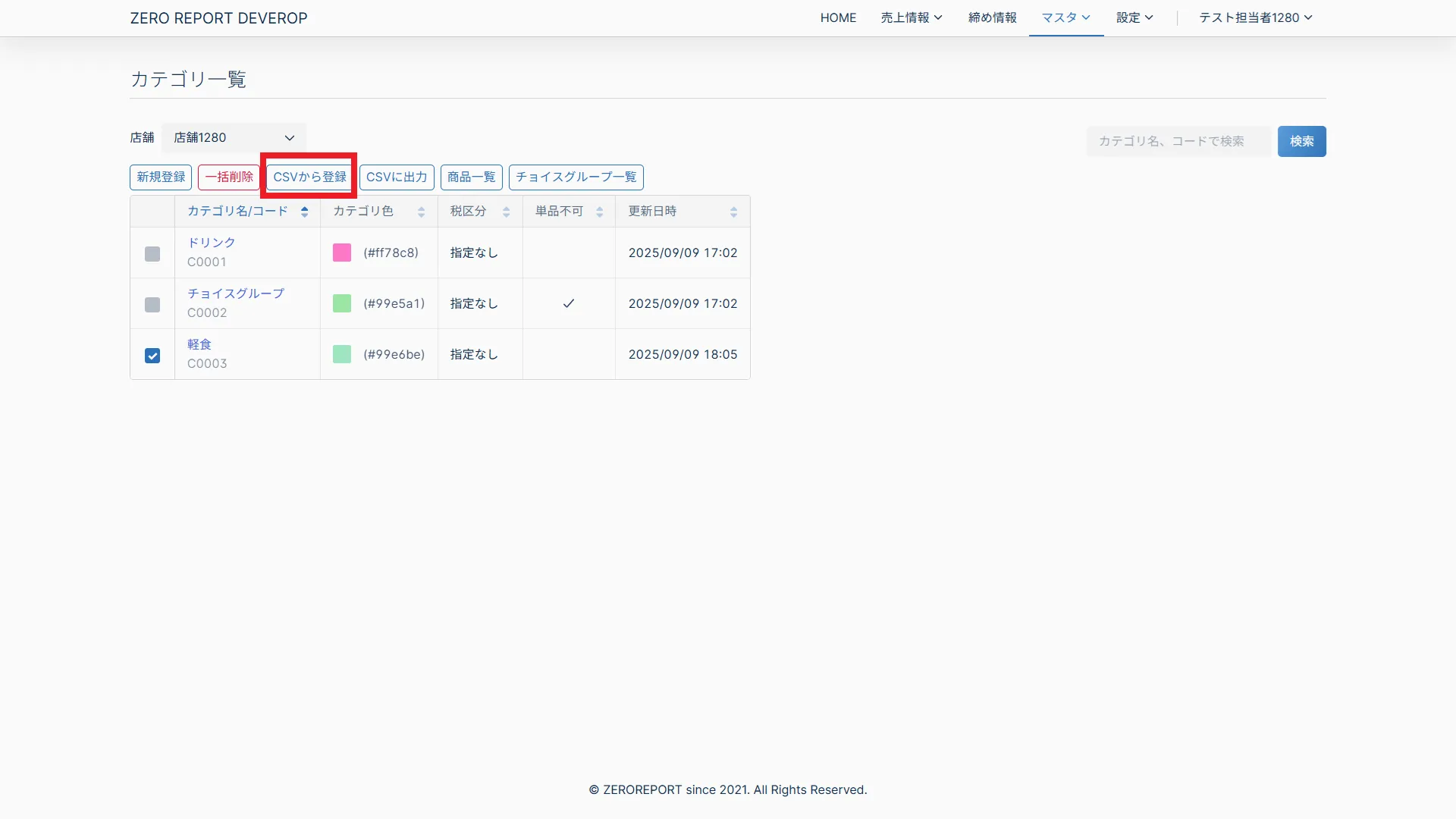The width and height of the screenshot is (1456, 819).
Task: Open the 軽食 category link
Action: 199,344
